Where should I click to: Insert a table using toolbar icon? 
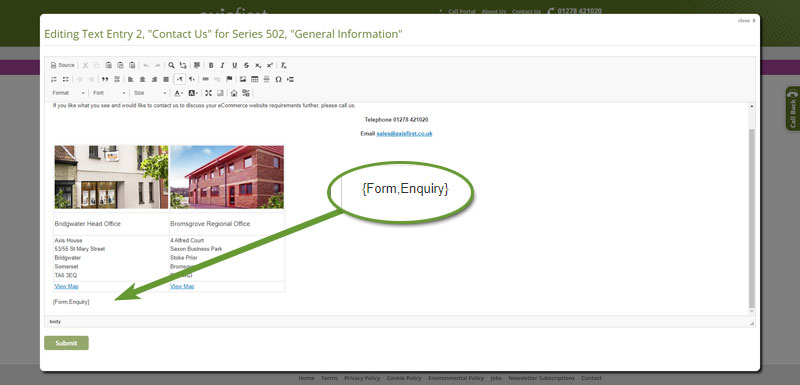coord(255,79)
